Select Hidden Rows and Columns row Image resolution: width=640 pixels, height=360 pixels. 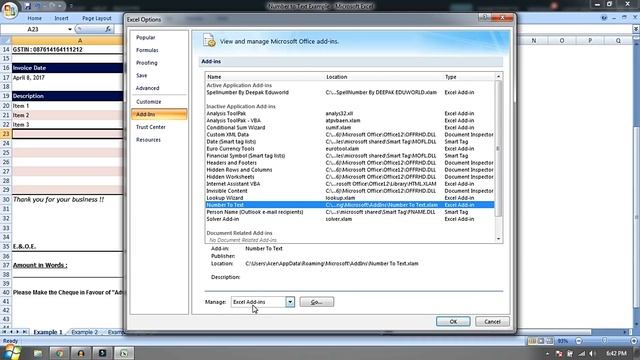tap(350, 170)
